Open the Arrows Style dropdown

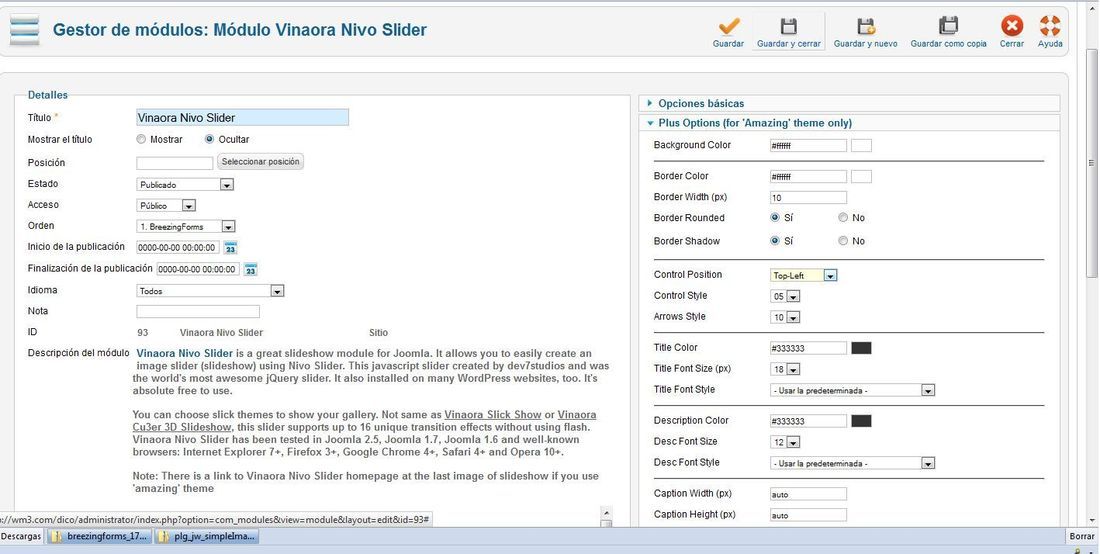pyautogui.click(x=785, y=318)
